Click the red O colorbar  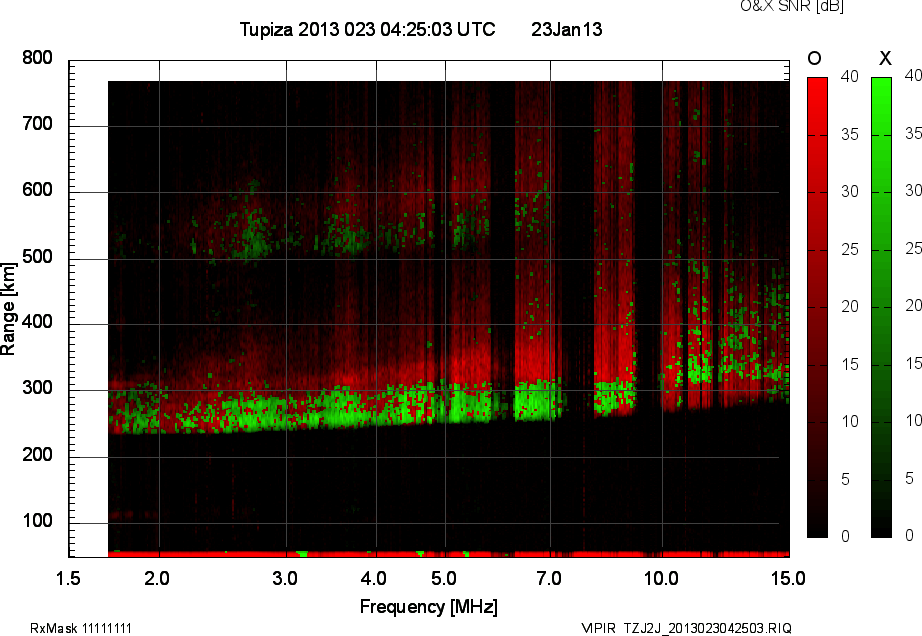click(x=817, y=306)
